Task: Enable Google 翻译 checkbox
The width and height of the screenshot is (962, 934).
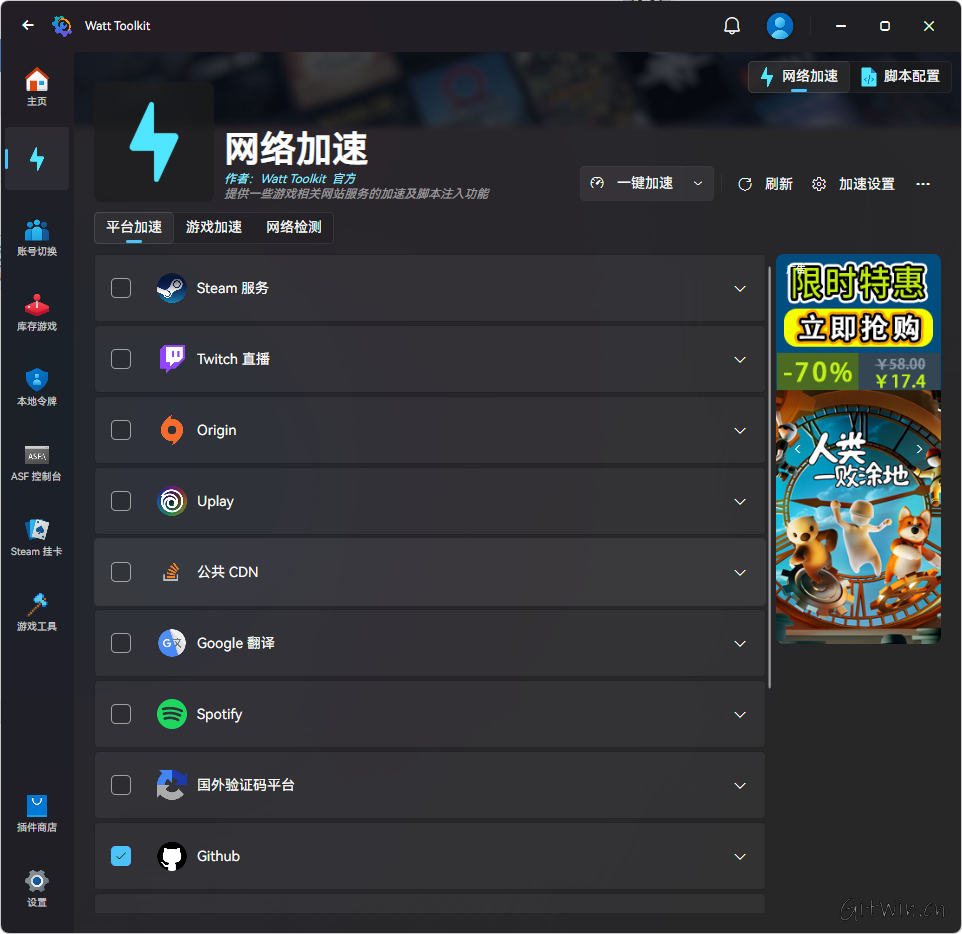Action: tap(121, 643)
